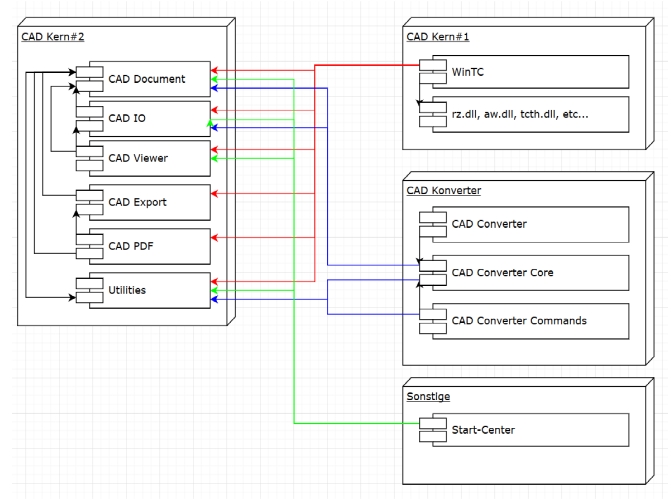Select the CAD IO component box
This screenshot has width=671, height=499.
150,116
